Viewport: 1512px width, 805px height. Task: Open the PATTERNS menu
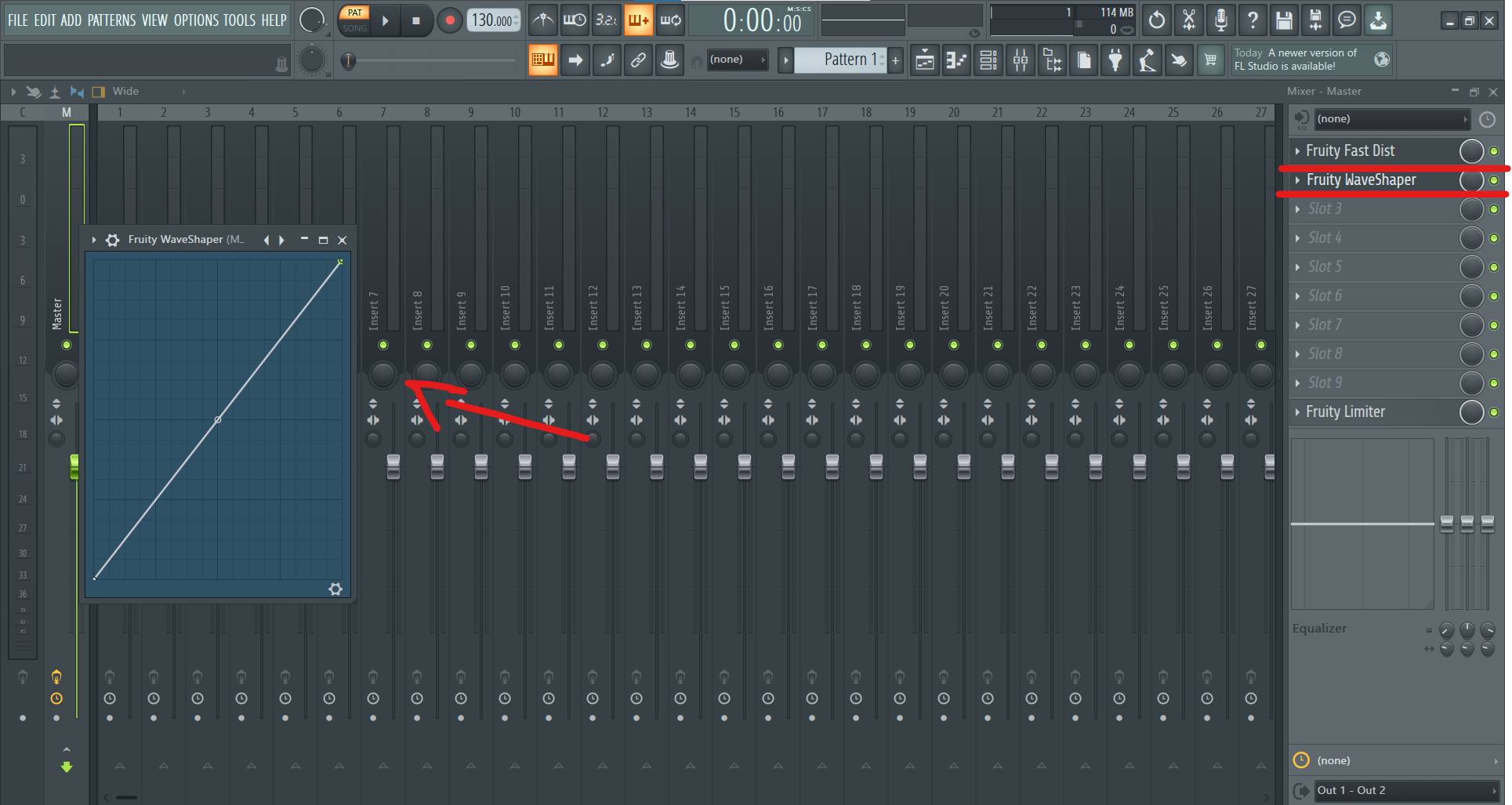[x=111, y=20]
